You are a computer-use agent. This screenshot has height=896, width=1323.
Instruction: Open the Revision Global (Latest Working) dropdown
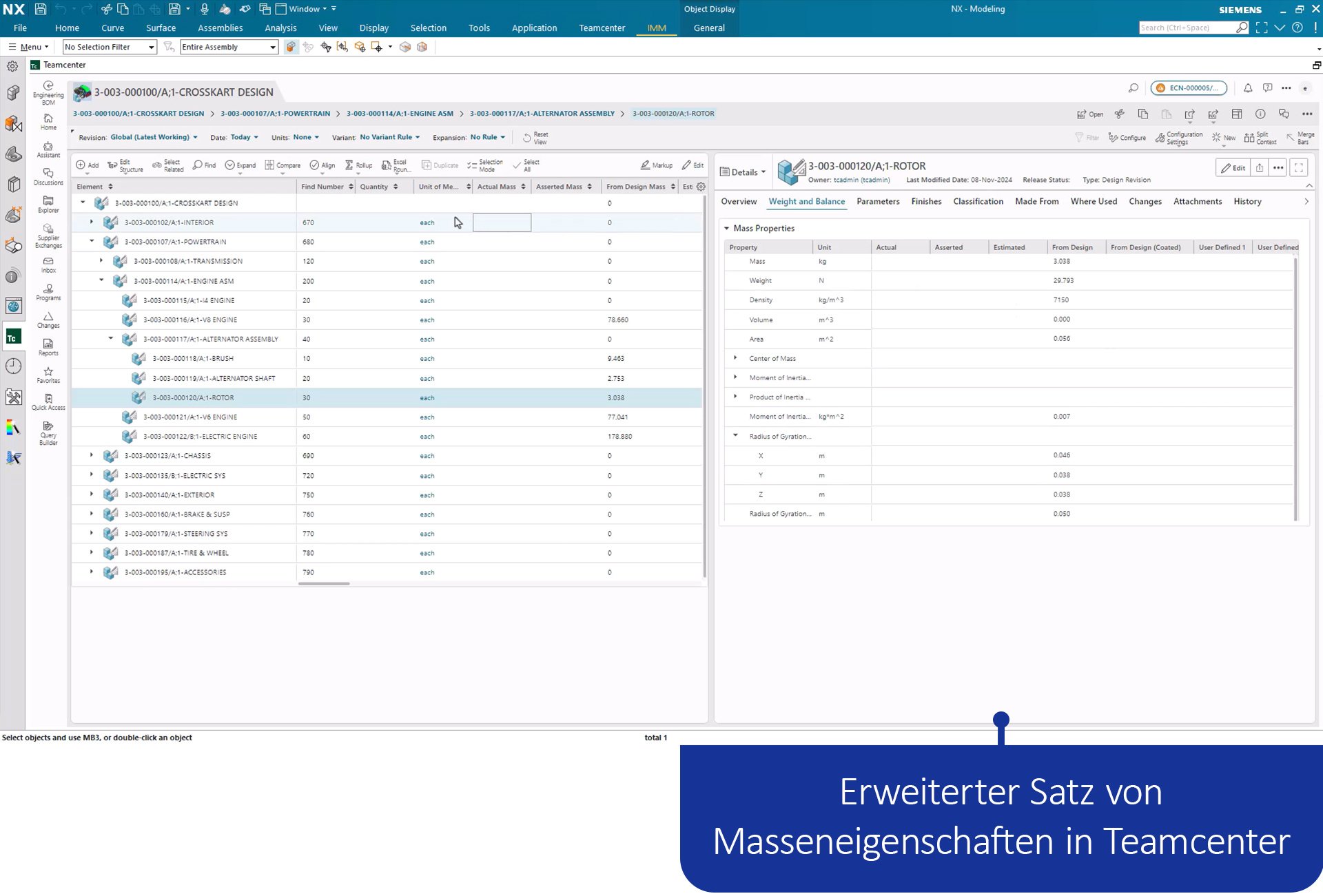click(x=153, y=137)
